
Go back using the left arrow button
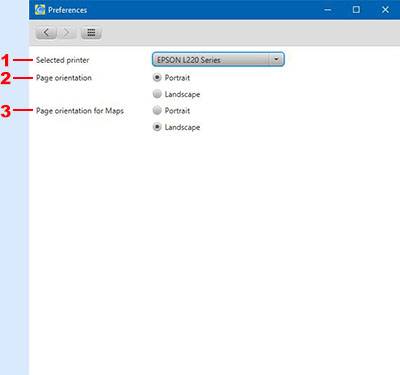46,33
